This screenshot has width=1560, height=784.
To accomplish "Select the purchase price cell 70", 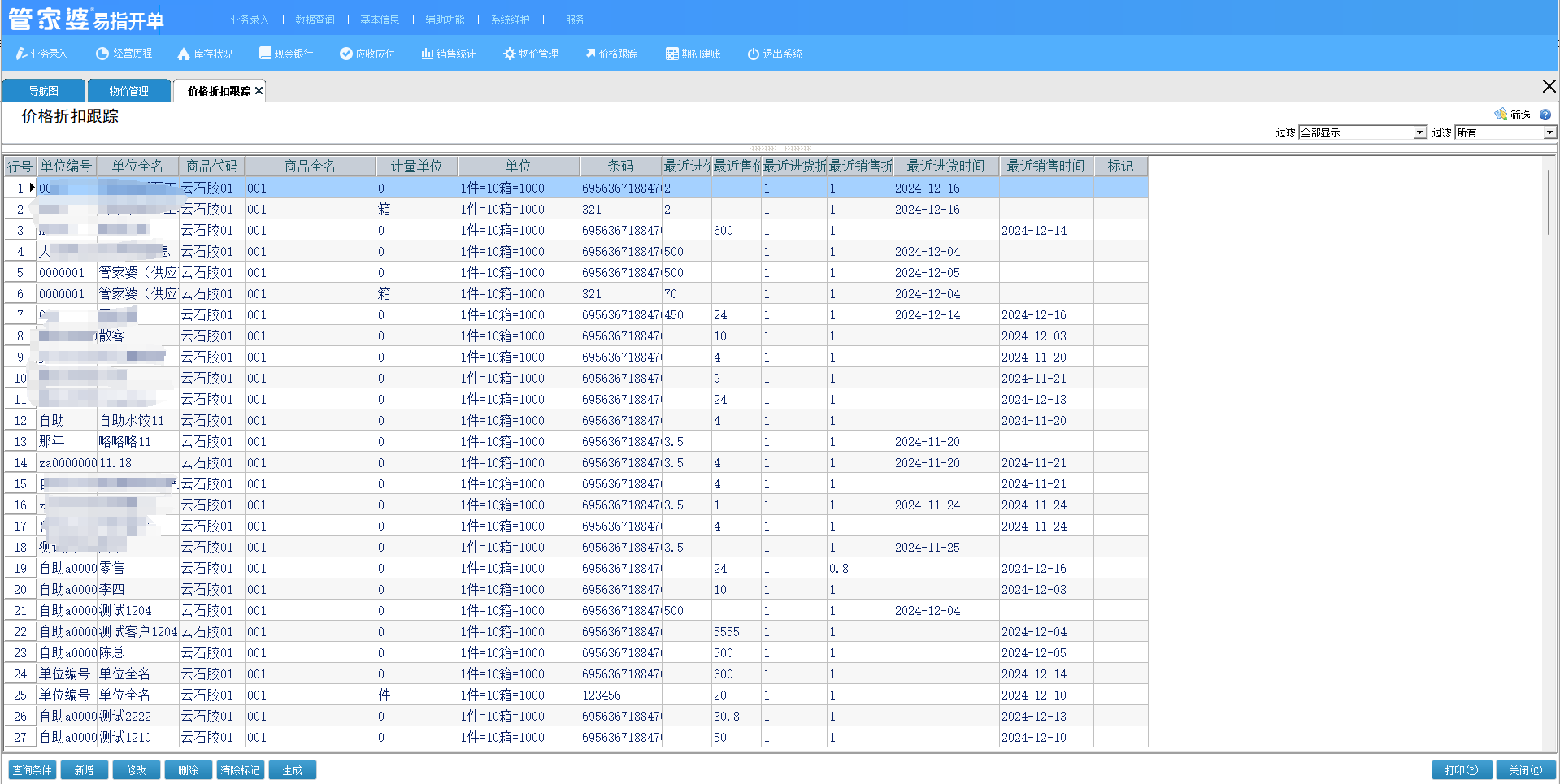I will pos(686,294).
